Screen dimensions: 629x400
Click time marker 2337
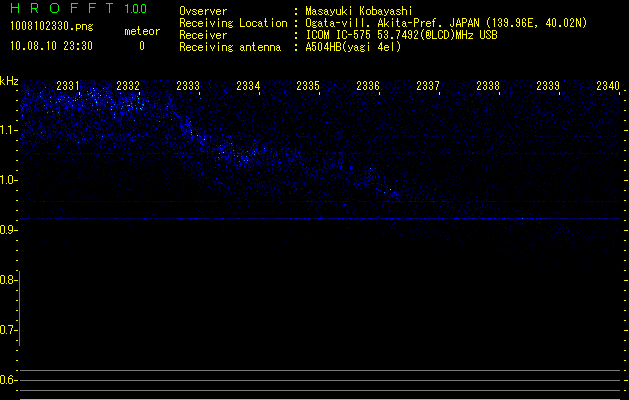pos(428,86)
